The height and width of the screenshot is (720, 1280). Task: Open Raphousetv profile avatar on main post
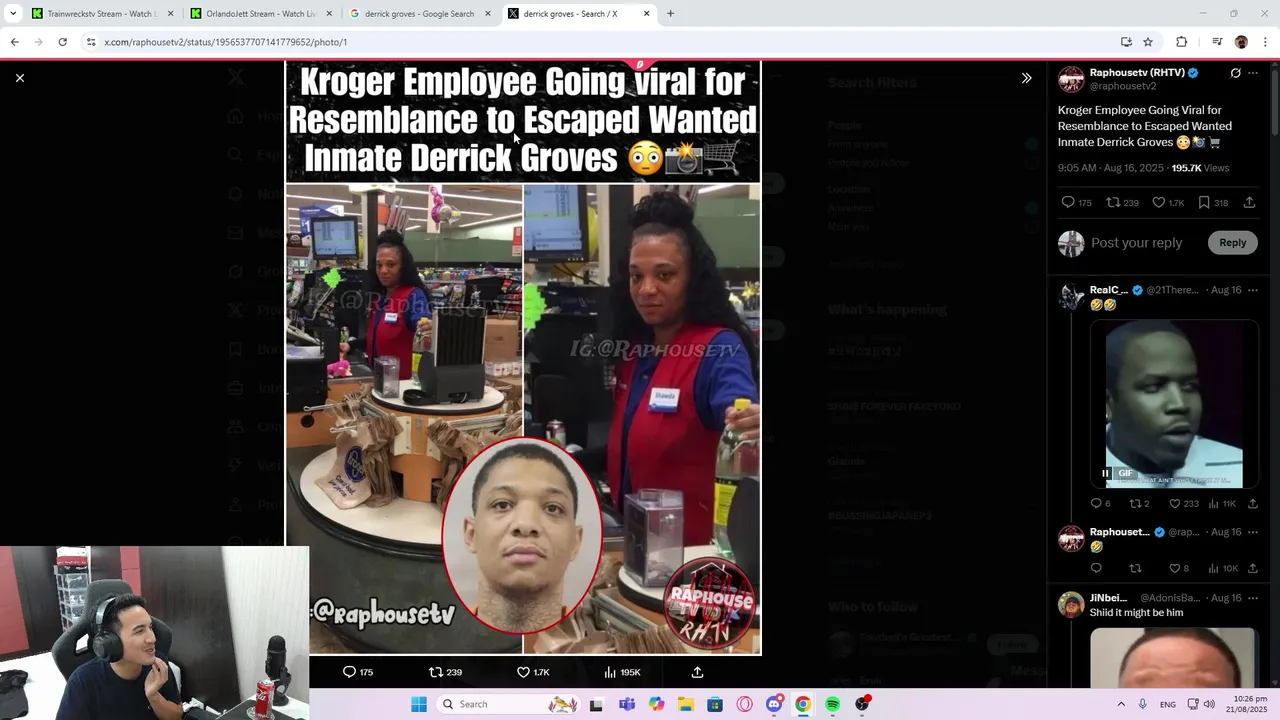pyautogui.click(x=1071, y=80)
